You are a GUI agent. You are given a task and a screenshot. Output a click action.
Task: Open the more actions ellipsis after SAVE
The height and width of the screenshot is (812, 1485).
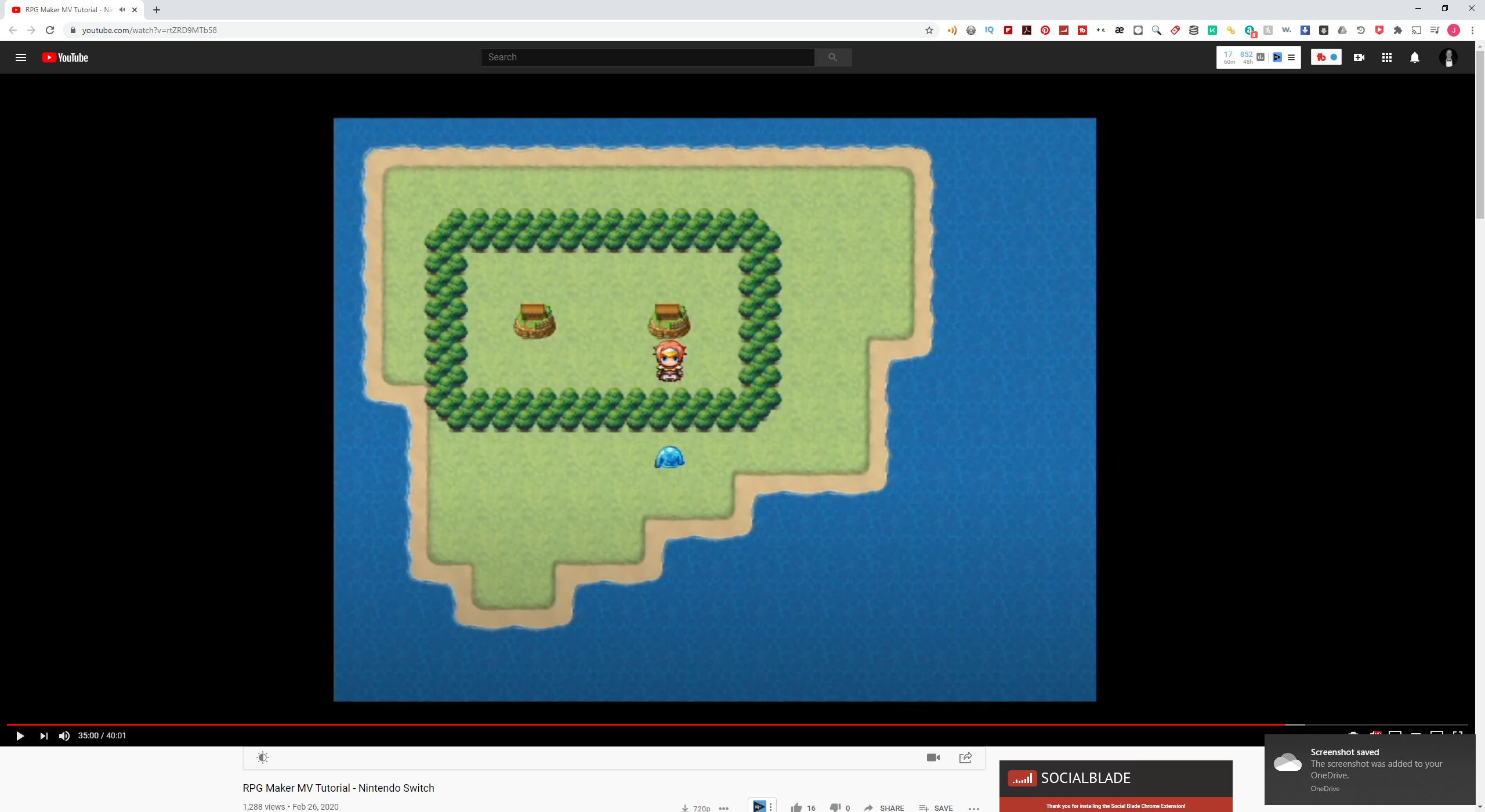(x=974, y=808)
